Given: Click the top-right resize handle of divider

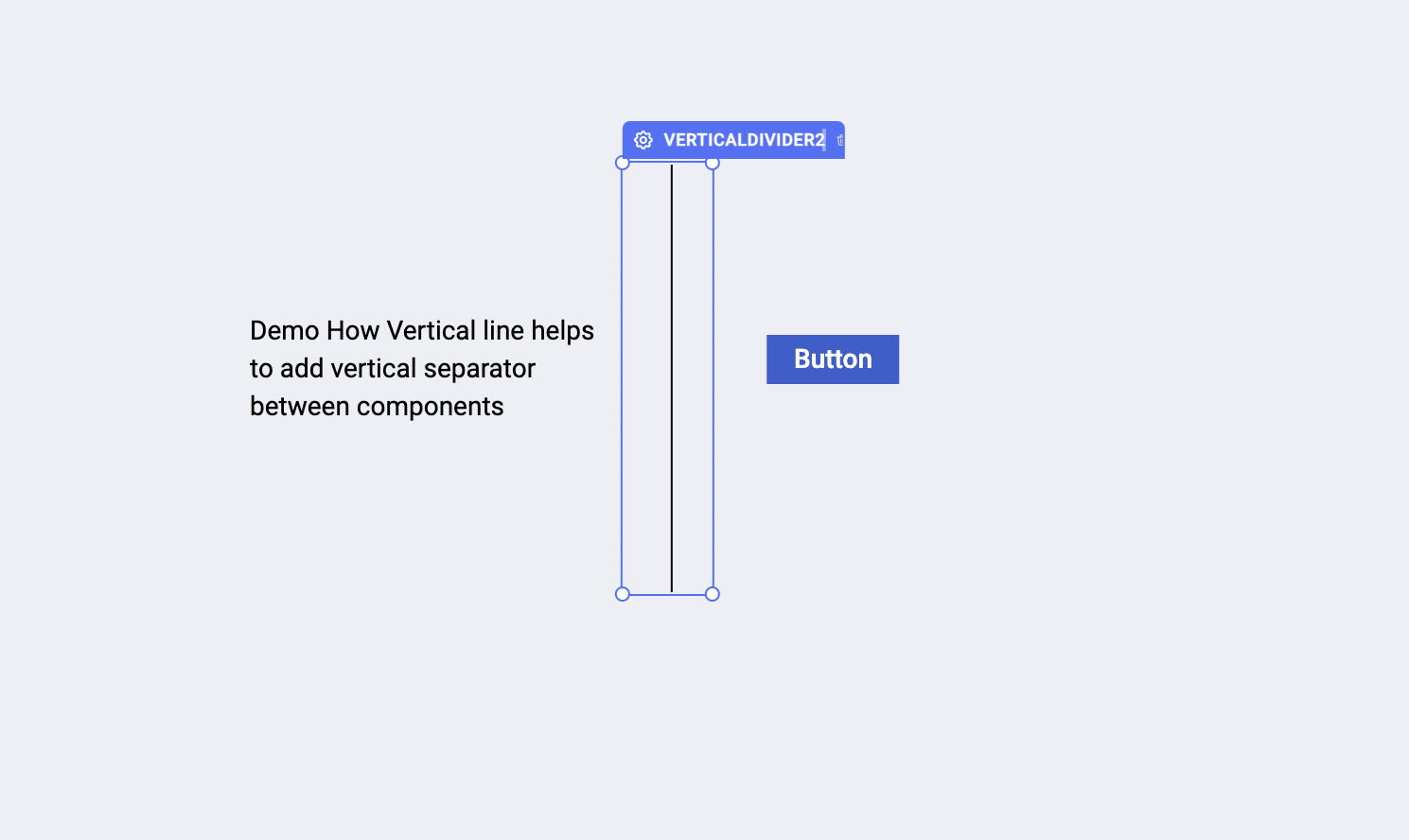Looking at the screenshot, I should [x=713, y=163].
